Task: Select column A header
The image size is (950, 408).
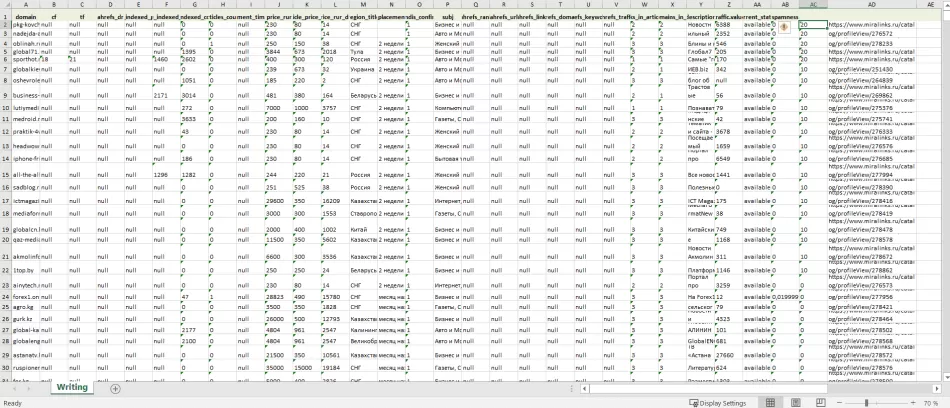Action: coord(26,7)
